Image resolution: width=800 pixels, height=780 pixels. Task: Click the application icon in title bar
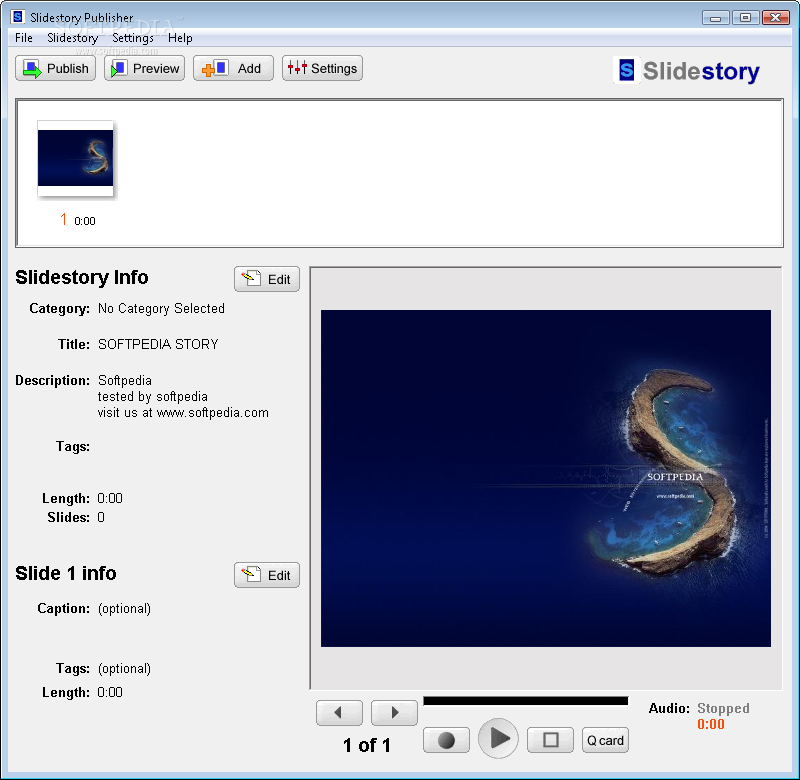click(17, 17)
